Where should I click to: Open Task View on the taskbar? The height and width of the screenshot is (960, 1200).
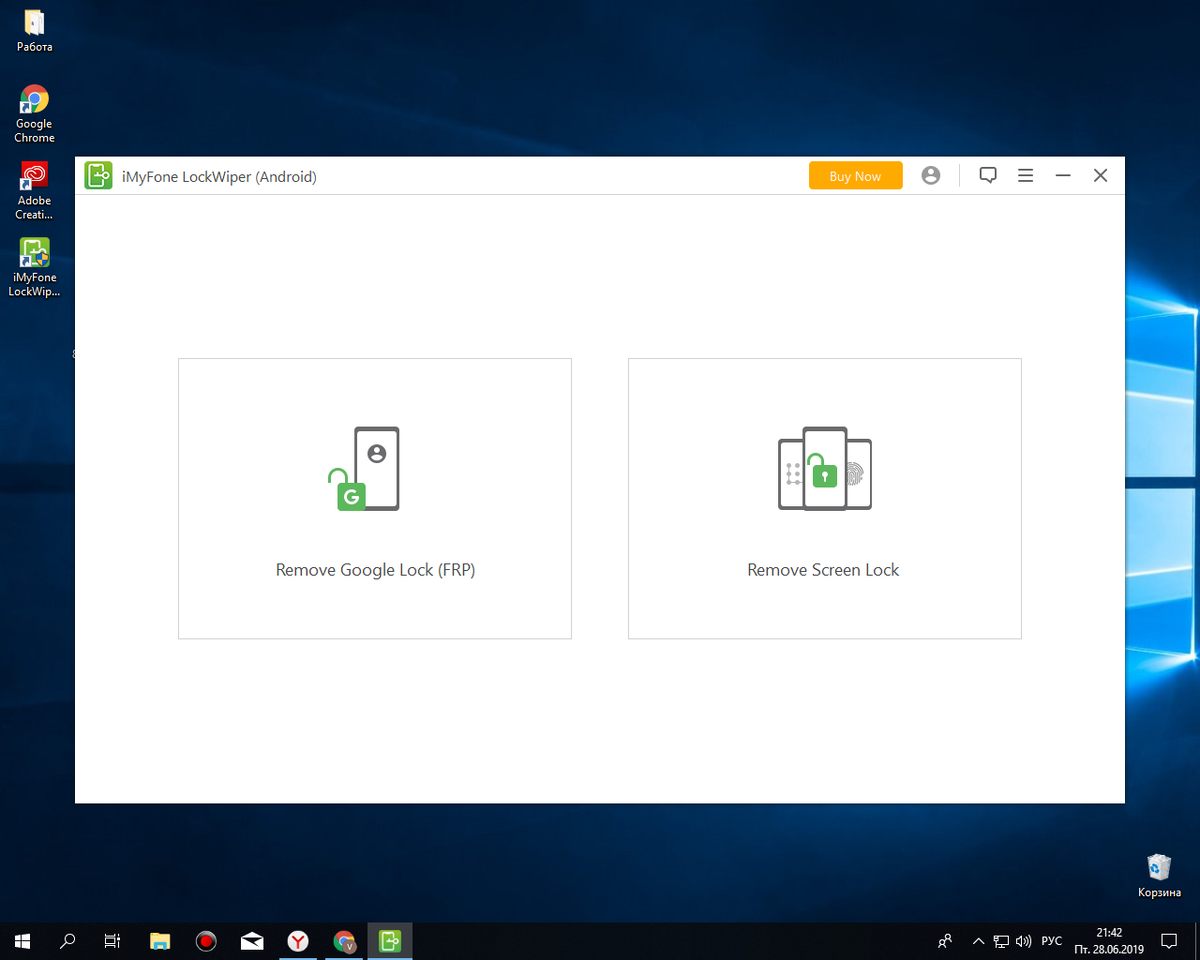point(113,941)
